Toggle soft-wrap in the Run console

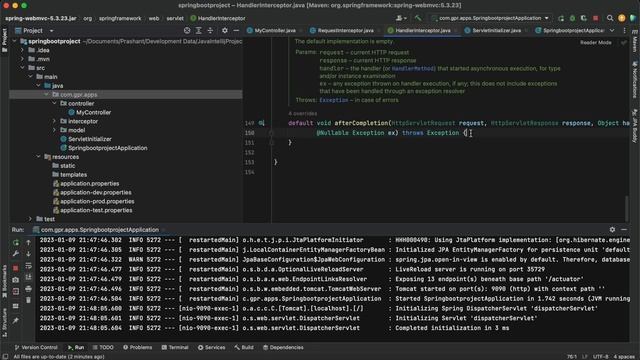[x=28, y=266]
